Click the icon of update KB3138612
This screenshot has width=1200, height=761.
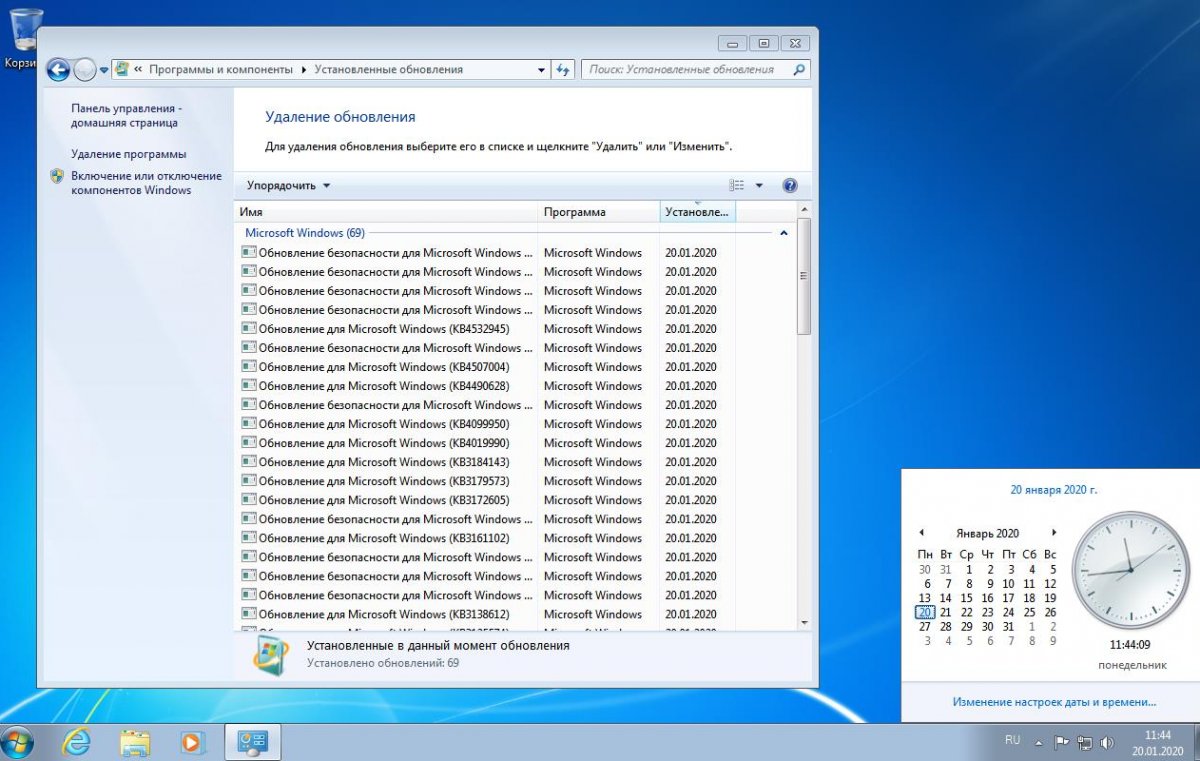pyautogui.click(x=249, y=613)
